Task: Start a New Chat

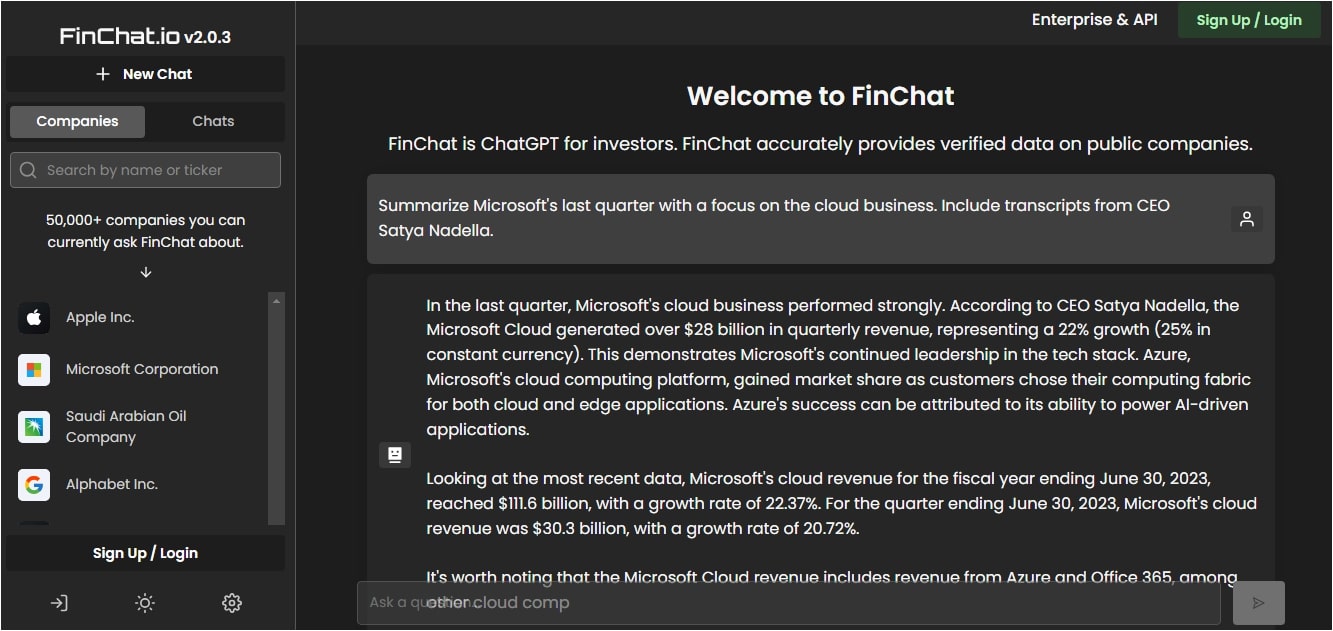Action: click(x=145, y=74)
